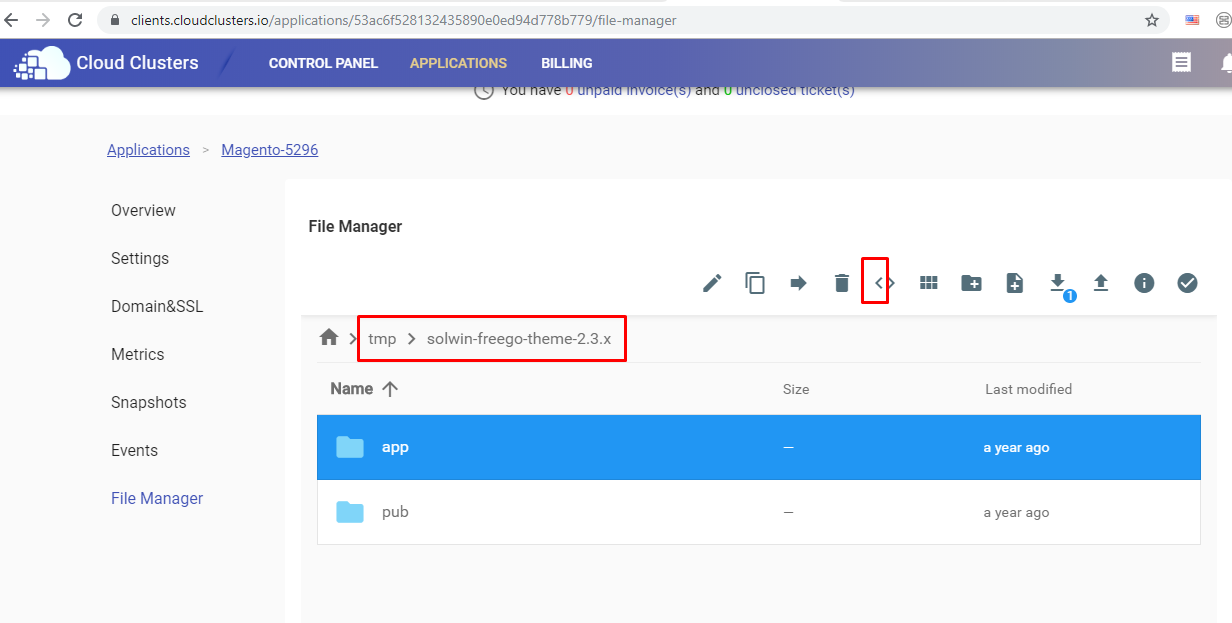The image size is (1232, 623).
Task: Navigate to tmp in breadcrumb
Action: click(x=382, y=339)
